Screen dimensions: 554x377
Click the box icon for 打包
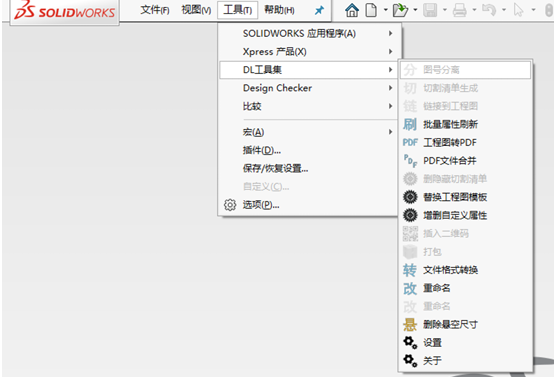coord(410,252)
